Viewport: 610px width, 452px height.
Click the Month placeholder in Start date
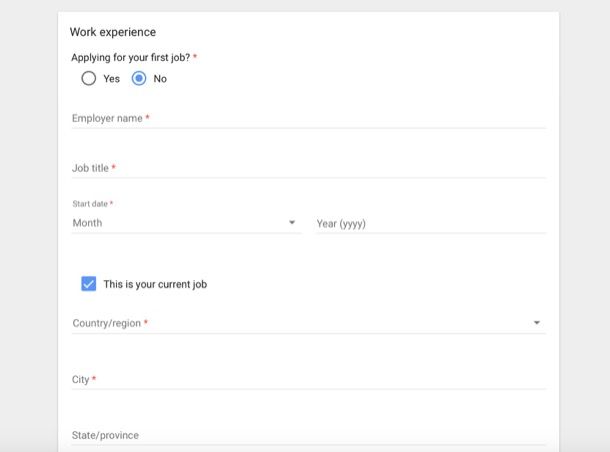pyautogui.click(x=88, y=223)
